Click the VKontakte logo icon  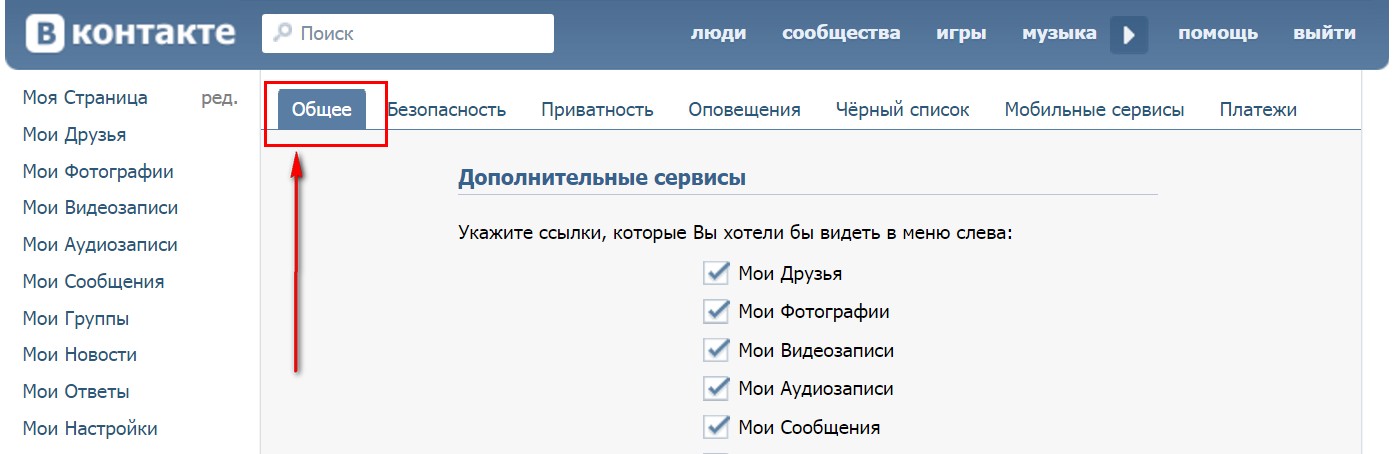click(x=44, y=34)
